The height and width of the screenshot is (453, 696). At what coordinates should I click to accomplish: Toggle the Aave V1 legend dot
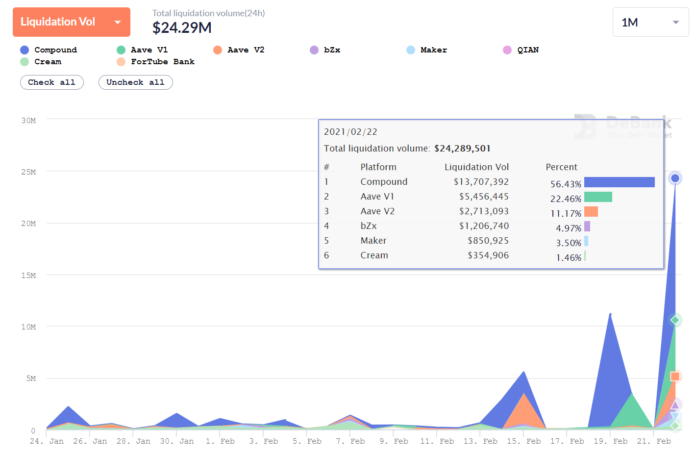(121, 49)
